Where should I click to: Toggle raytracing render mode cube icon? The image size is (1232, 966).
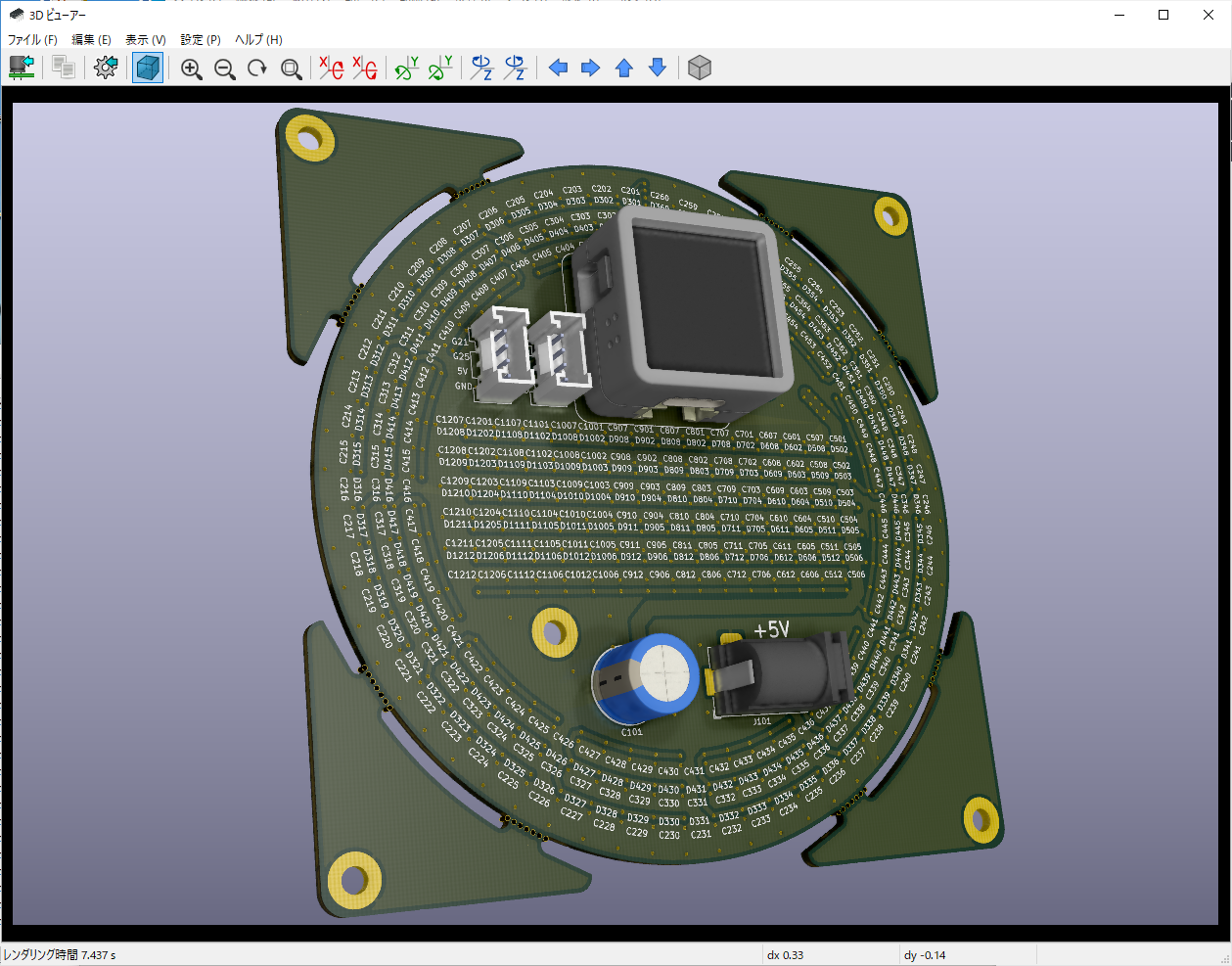pos(148,68)
